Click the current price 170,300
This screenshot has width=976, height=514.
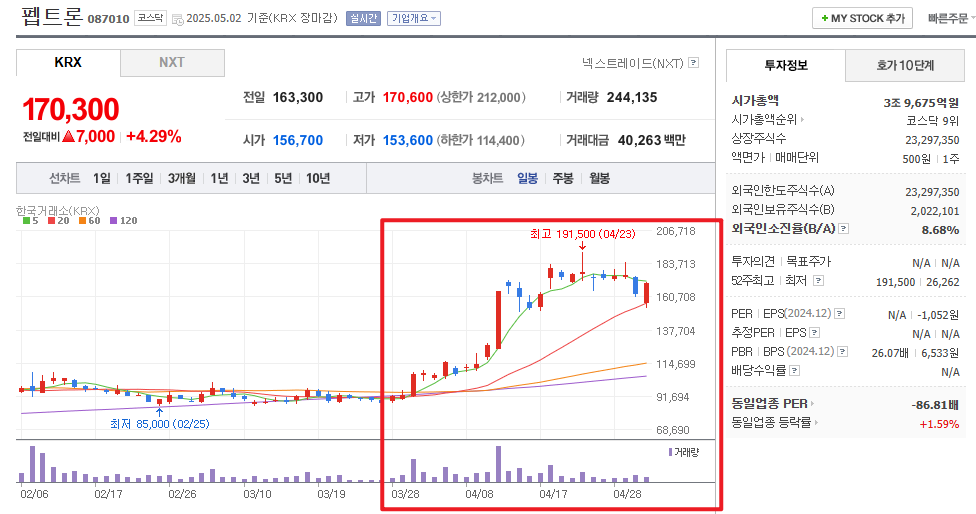tap(71, 110)
